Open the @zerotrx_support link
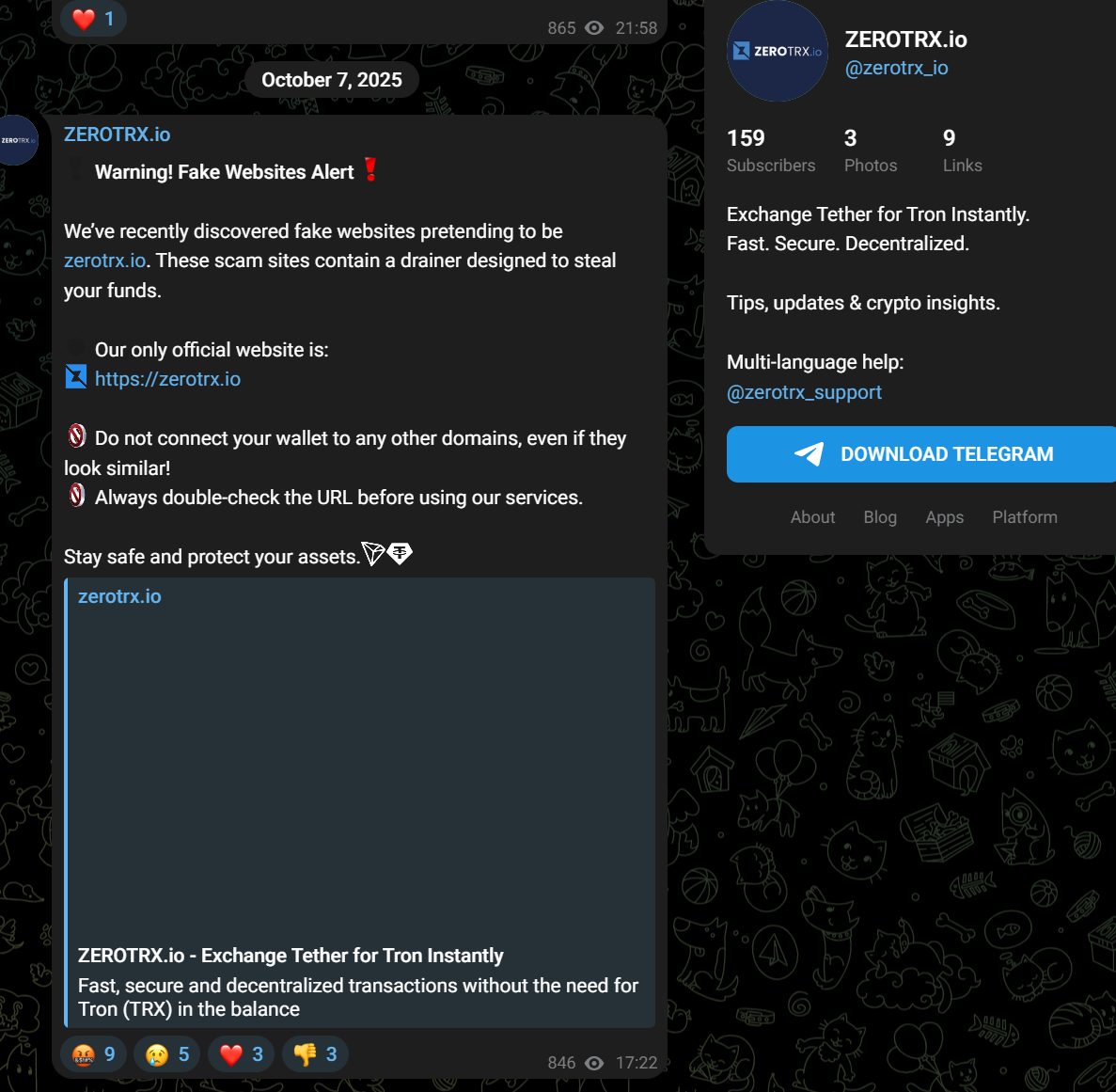Screen dimensions: 1116x1092 804,392
